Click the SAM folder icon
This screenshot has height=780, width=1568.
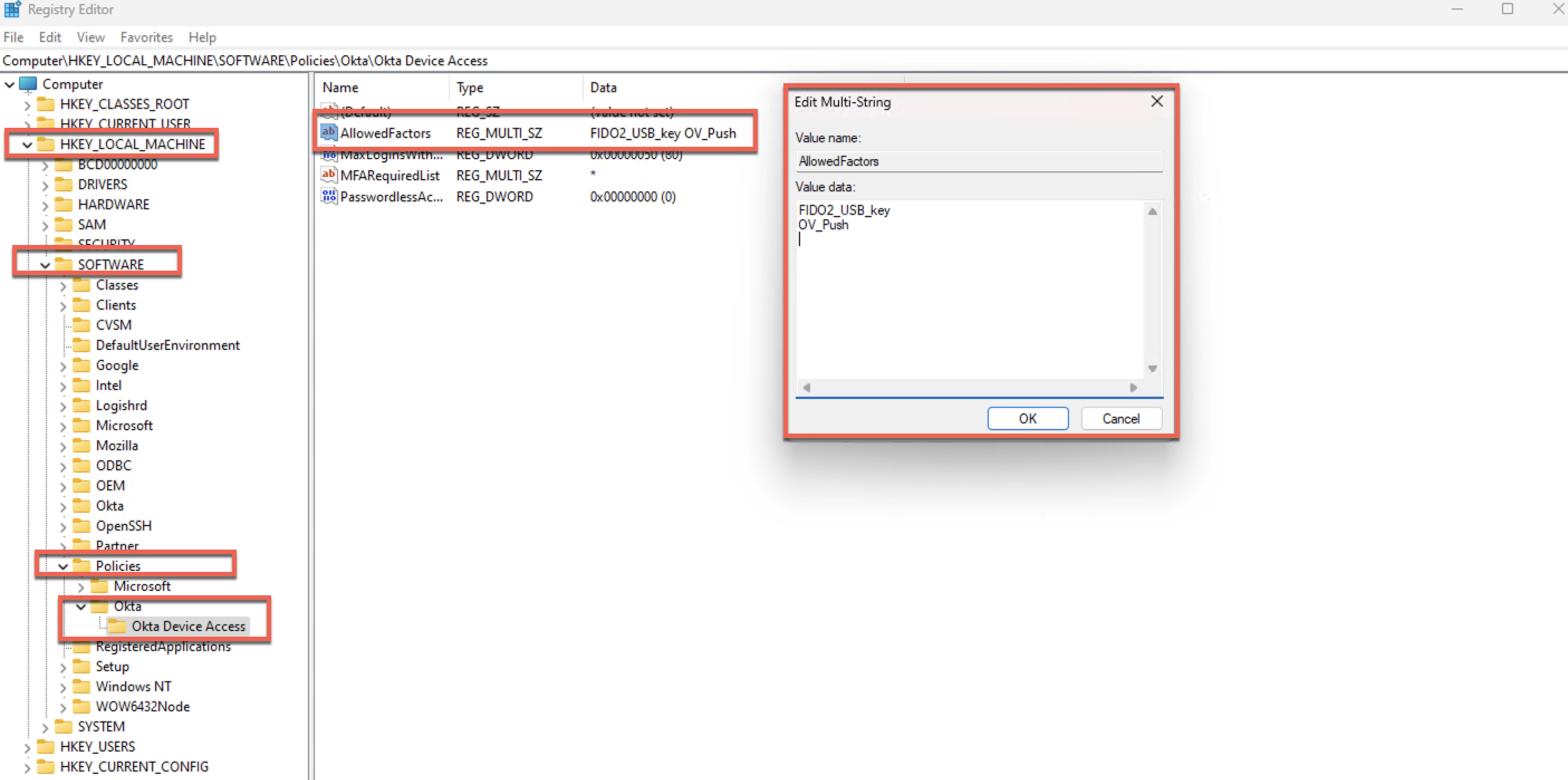63,224
